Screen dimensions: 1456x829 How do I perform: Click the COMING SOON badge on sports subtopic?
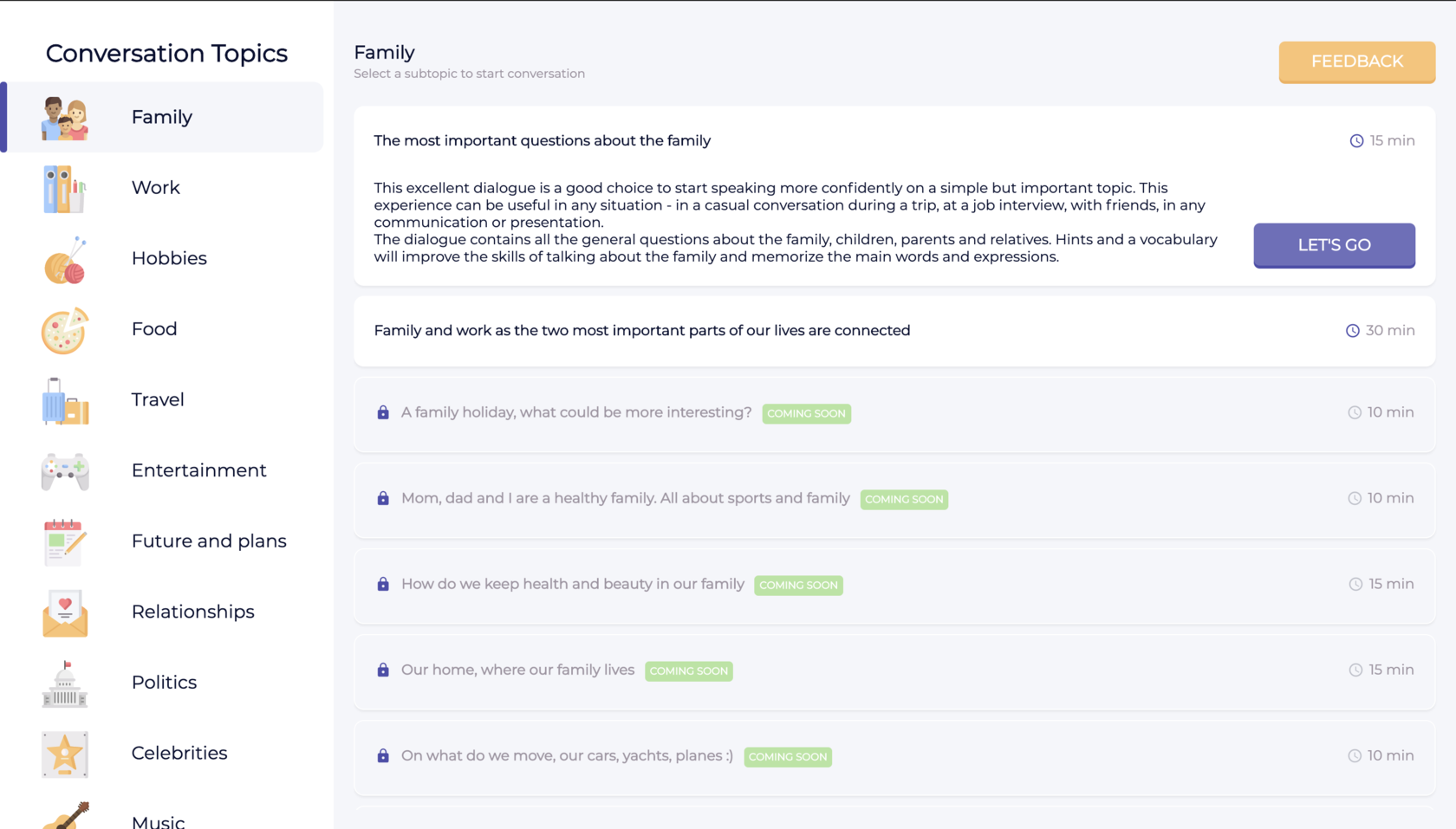tap(903, 500)
